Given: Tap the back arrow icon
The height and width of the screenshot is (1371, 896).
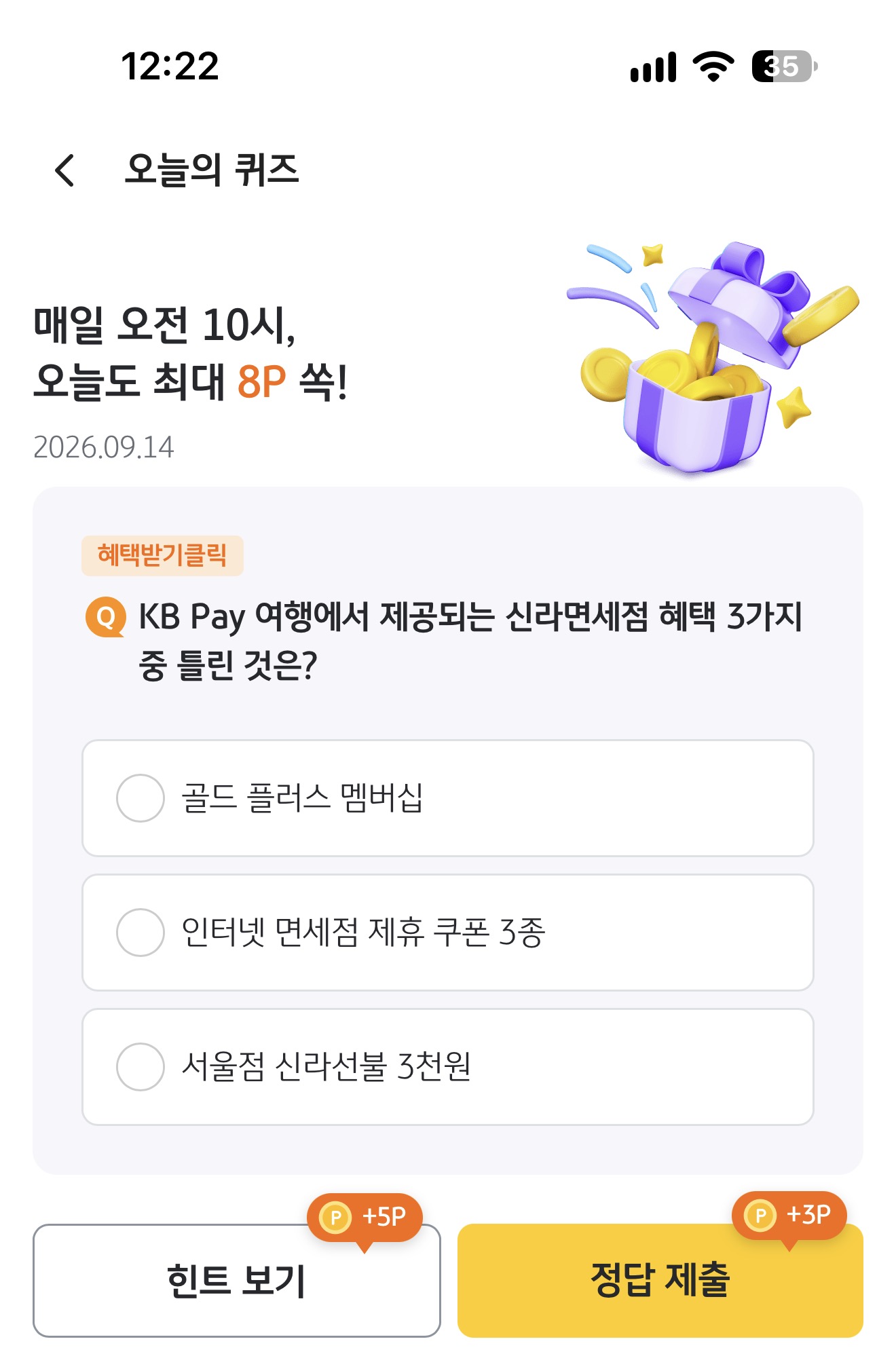Looking at the screenshot, I should coord(65,170).
